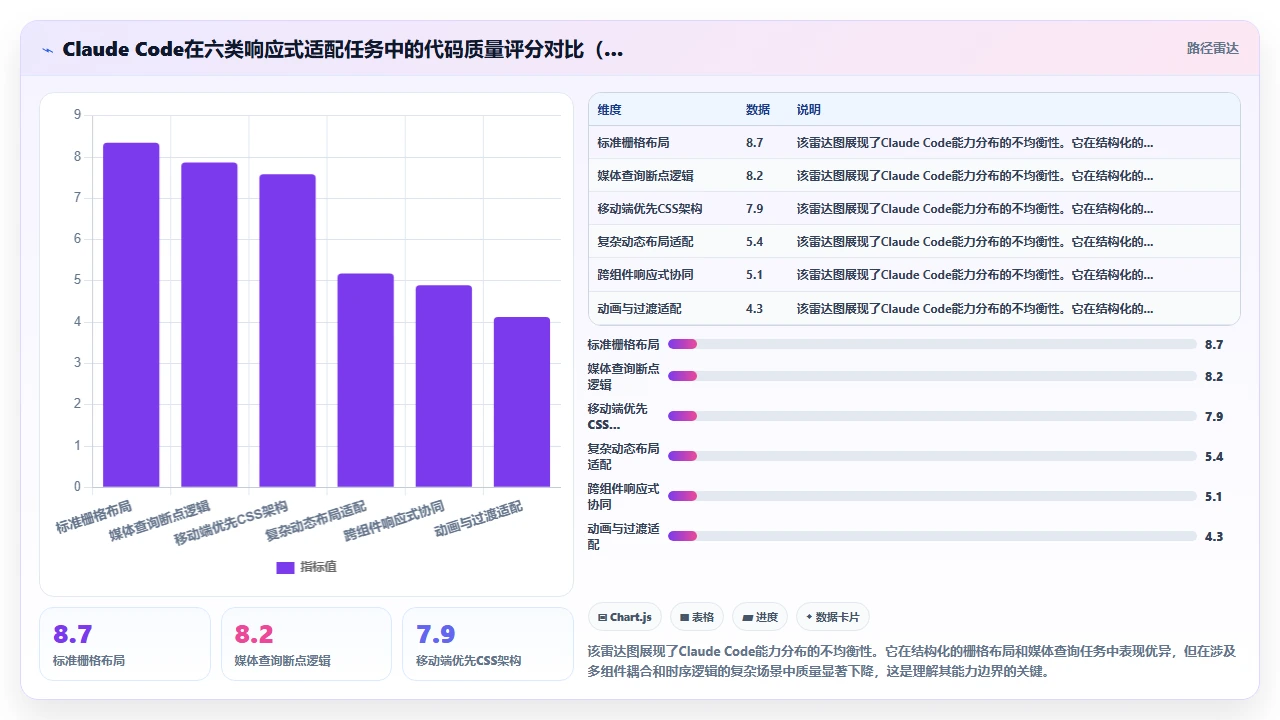Image resolution: width=1280 pixels, height=720 pixels.
Task: Click the 复杂动态布局适配 progress bar
Action: pos(932,456)
